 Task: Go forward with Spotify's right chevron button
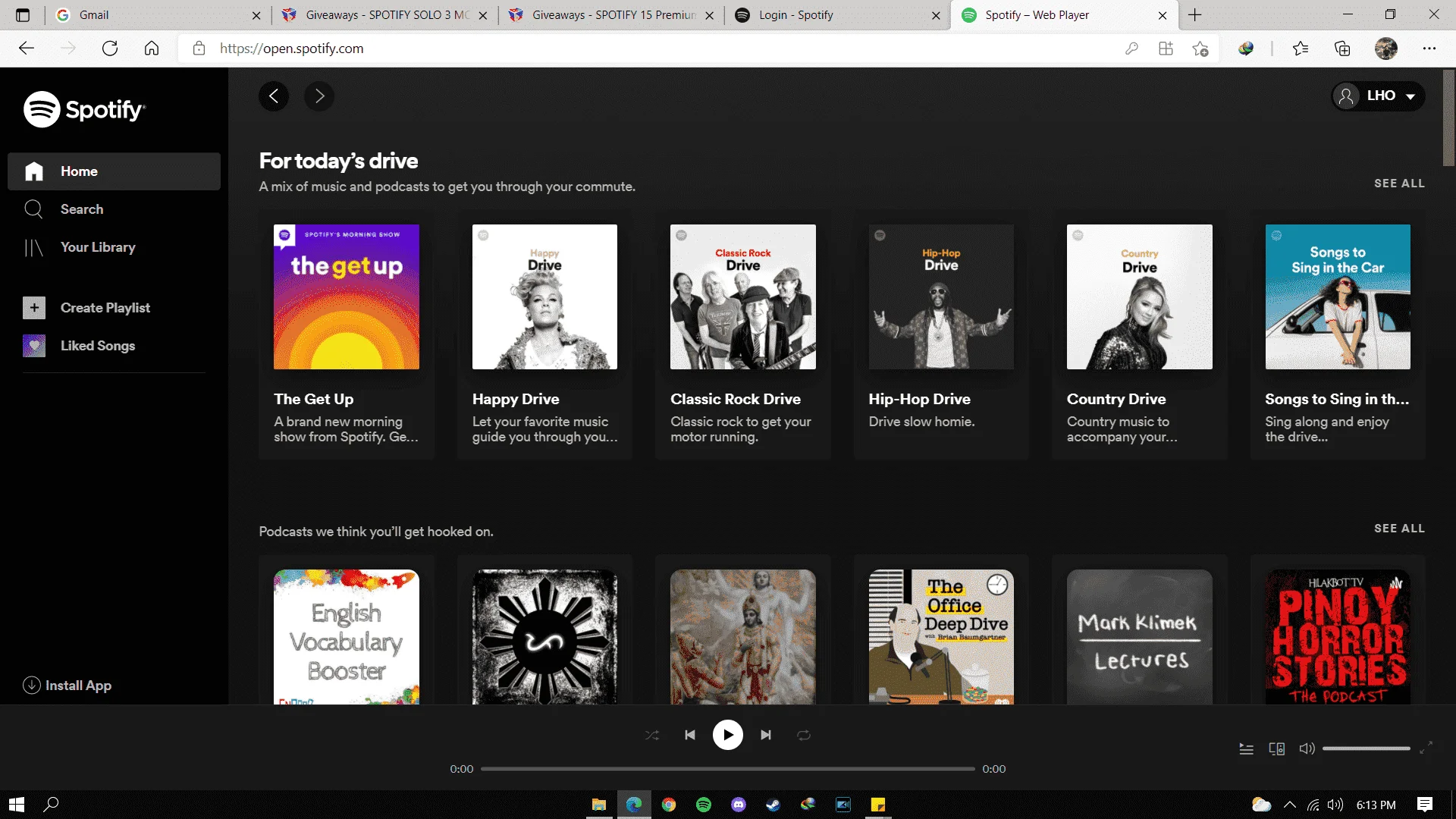[x=319, y=96]
